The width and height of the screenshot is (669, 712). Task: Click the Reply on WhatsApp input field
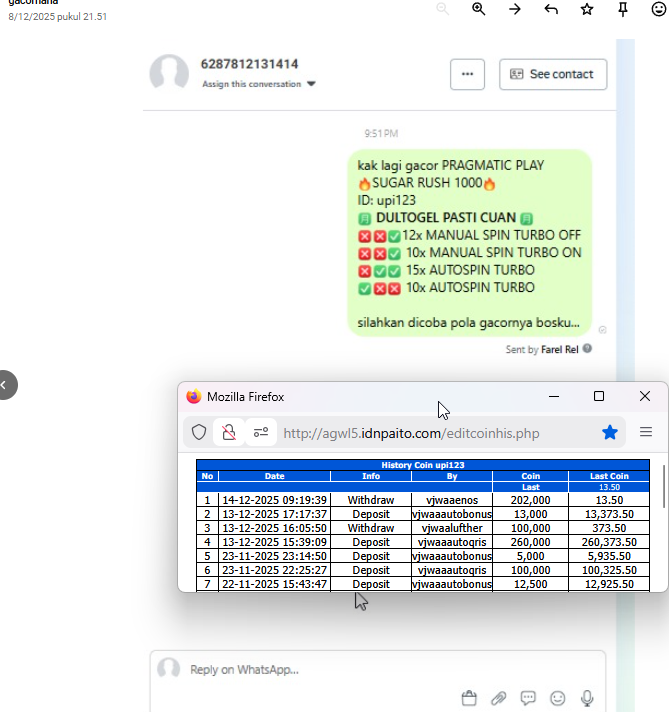point(377,670)
